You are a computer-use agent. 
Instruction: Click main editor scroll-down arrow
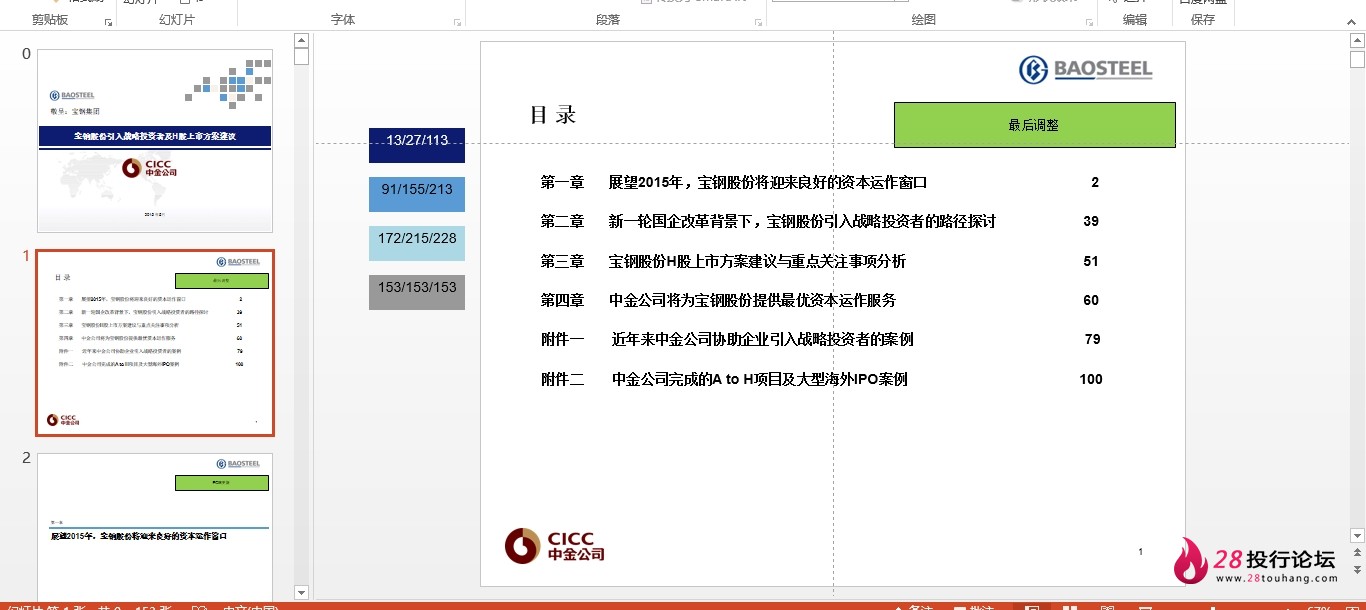coord(1357,536)
